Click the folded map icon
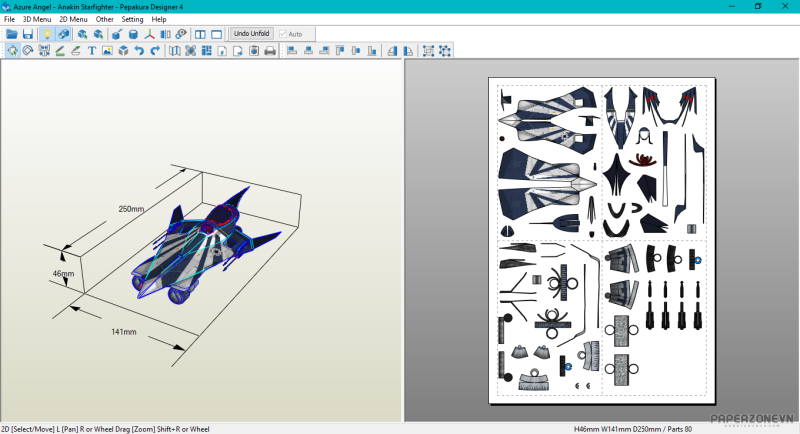This screenshot has height=434, width=800. pos(174,50)
